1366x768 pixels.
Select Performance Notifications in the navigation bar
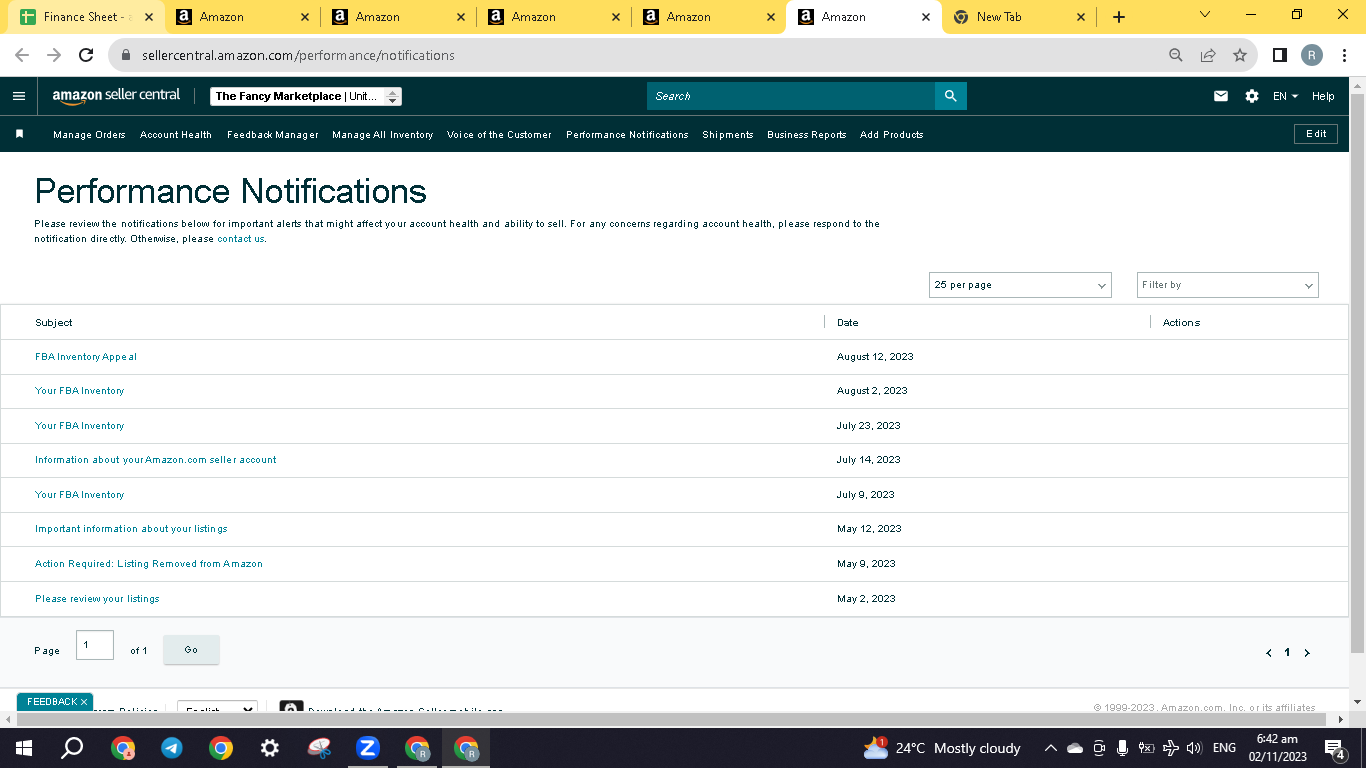(x=627, y=135)
